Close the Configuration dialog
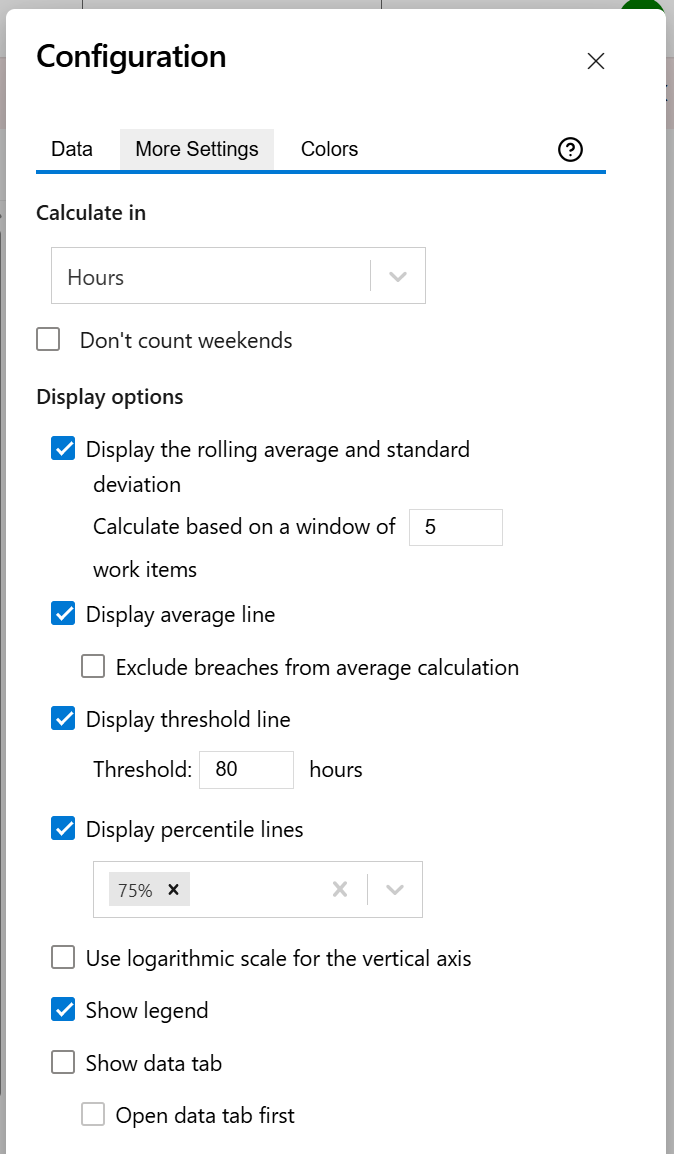Image resolution: width=674 pixels, height=1154 pixels. (x=596, y=61)
